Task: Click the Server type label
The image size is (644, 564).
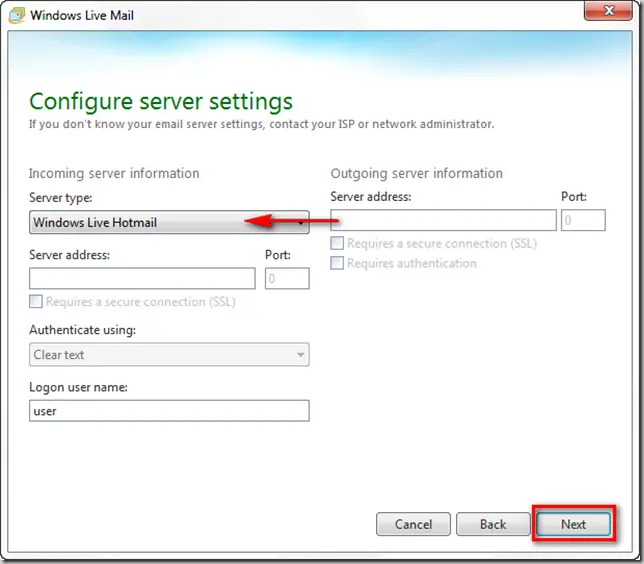Action: pyautogui.click(x=61, y=198)
